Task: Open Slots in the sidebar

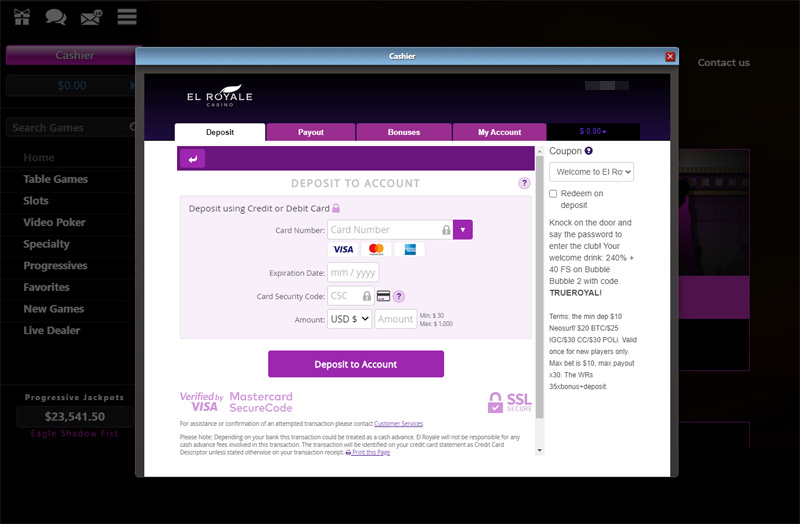Action: tap(36, 201)
